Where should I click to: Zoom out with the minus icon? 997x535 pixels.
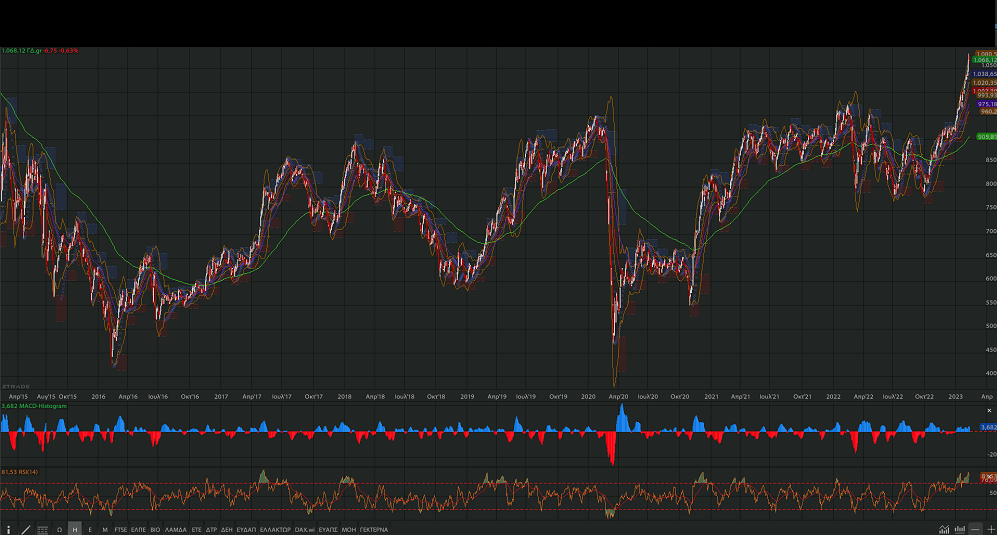tap(976, 528)
